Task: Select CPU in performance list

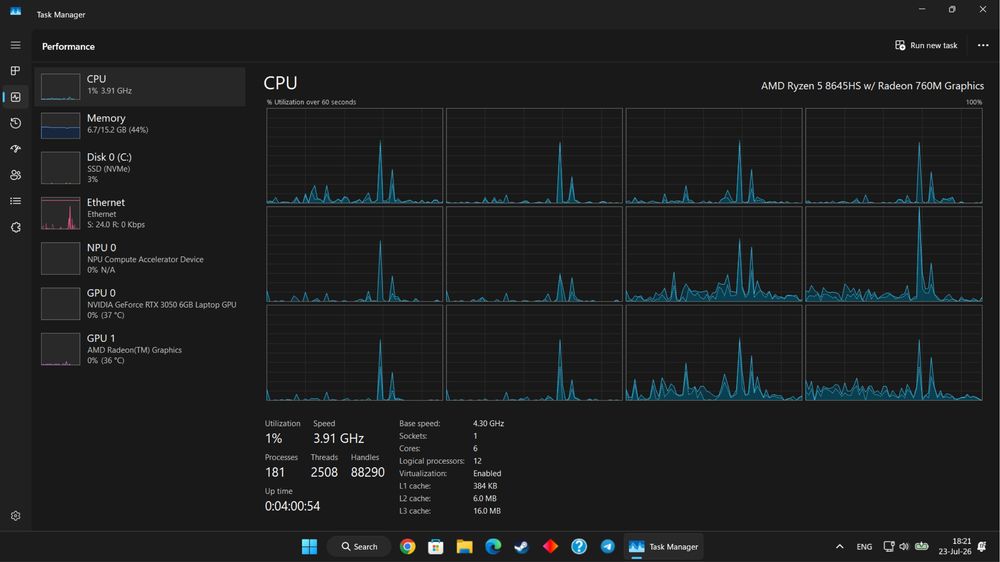Action: coord(140,86)
